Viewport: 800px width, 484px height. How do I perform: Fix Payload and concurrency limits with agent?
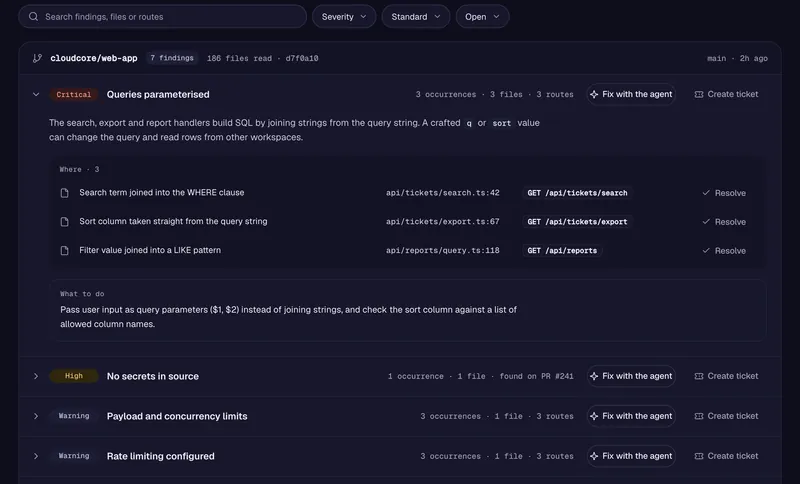[x=631, y=416]
